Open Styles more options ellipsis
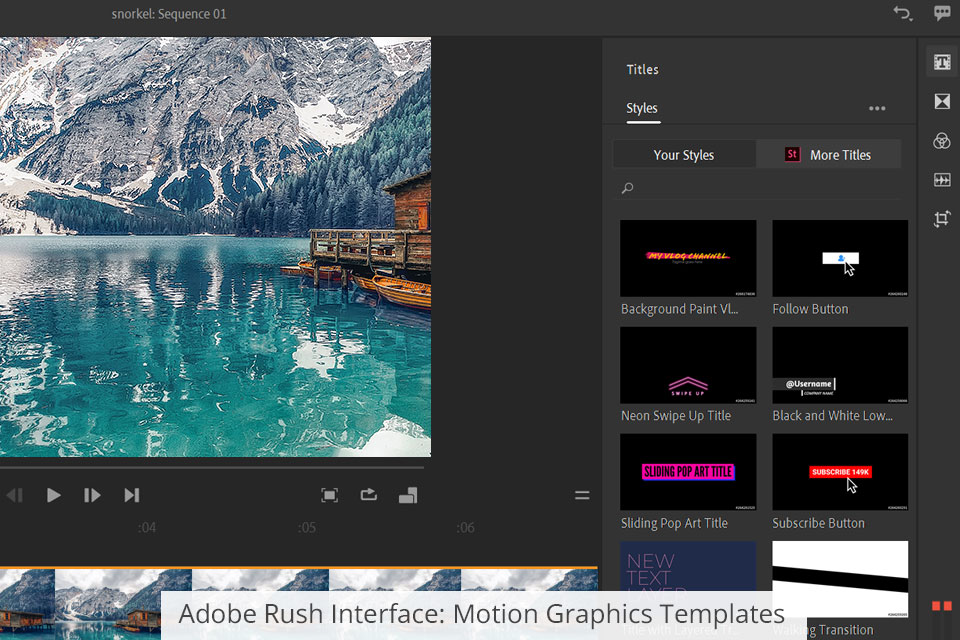Viewport: 960px width, 640px height. (x=877, y=108)
